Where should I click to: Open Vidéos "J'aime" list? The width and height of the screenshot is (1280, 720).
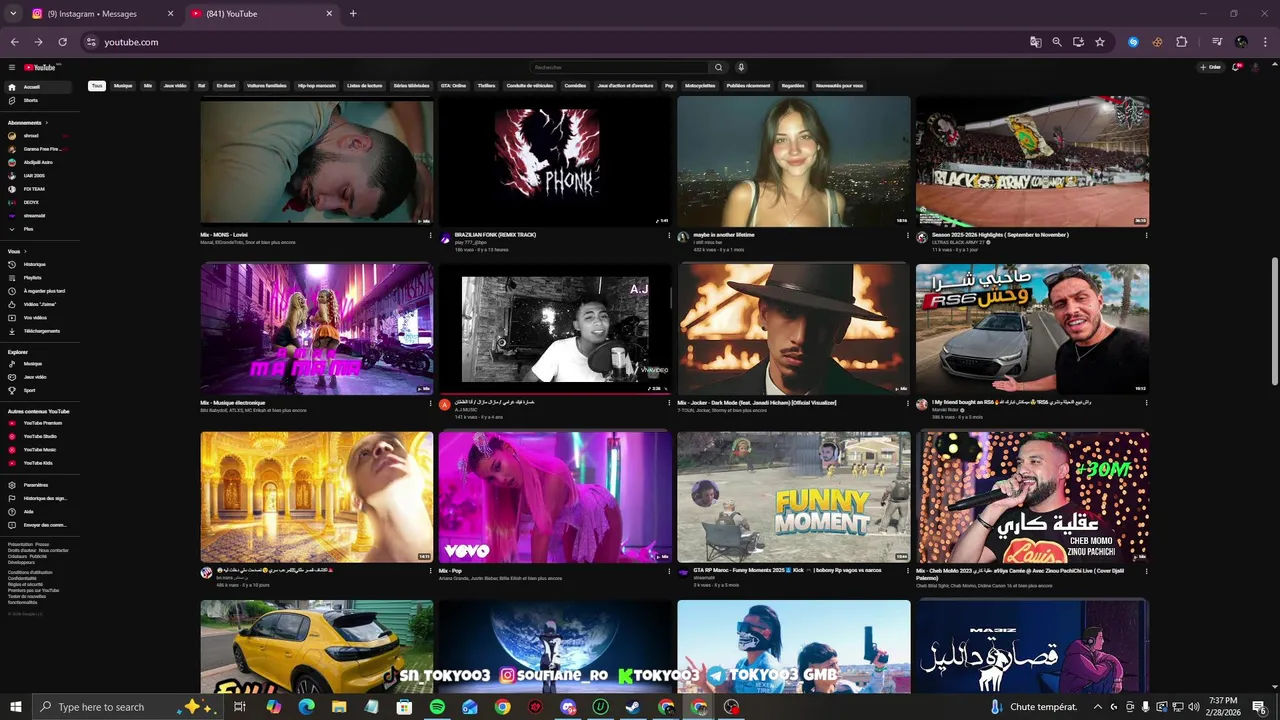38,304
